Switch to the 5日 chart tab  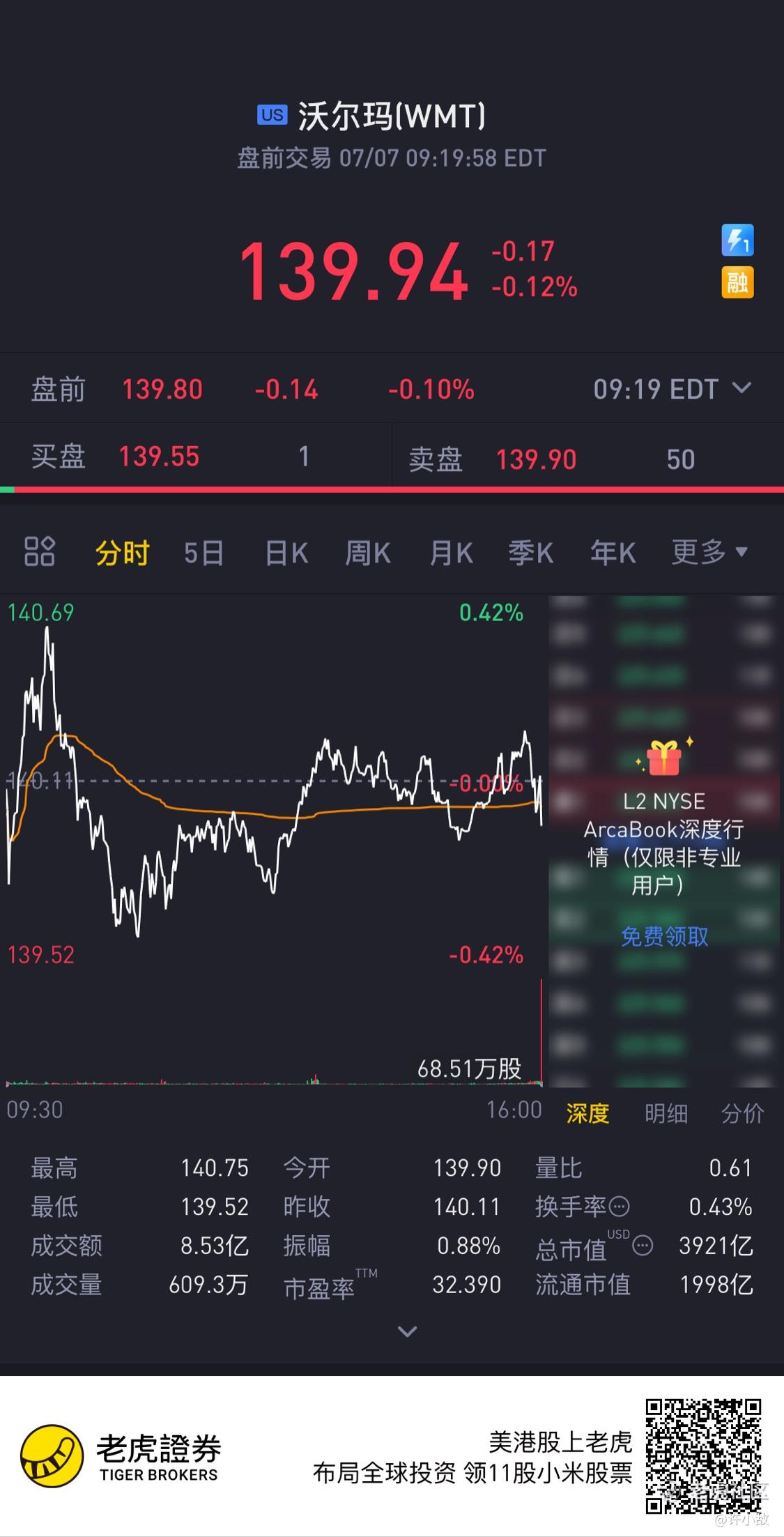[x=203, y=553]
